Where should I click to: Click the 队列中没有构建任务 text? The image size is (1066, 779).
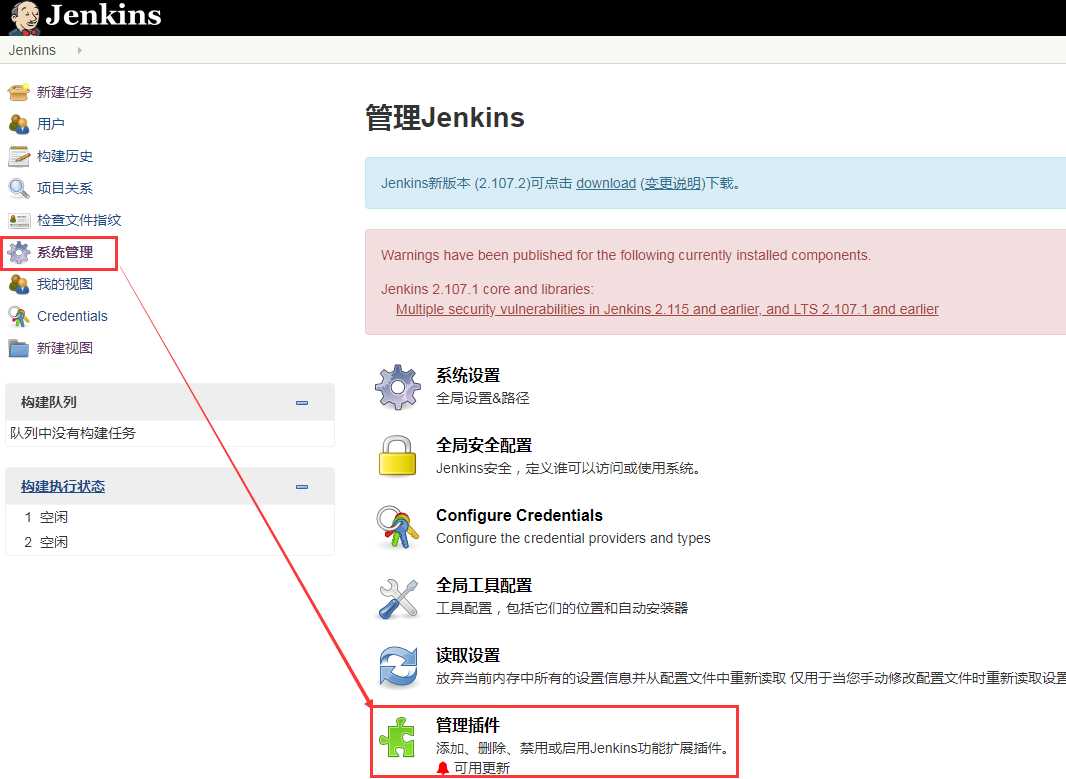point(73,433)
